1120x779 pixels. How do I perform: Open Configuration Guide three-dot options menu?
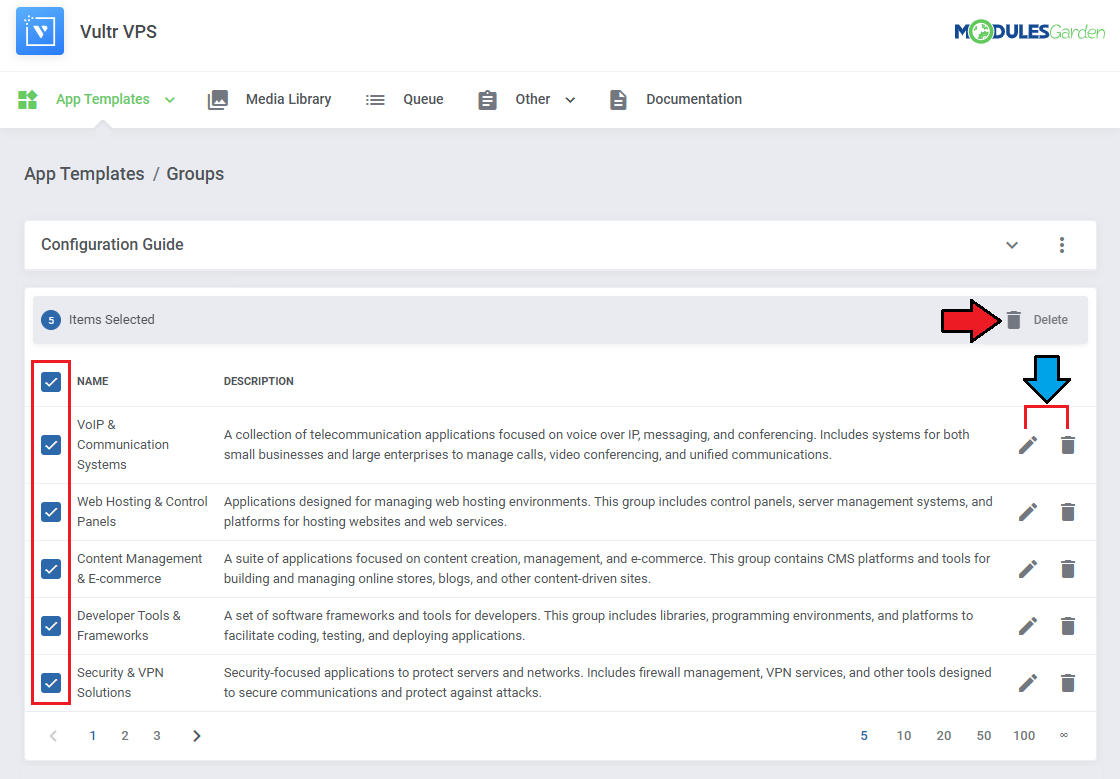coord(1062,245)
